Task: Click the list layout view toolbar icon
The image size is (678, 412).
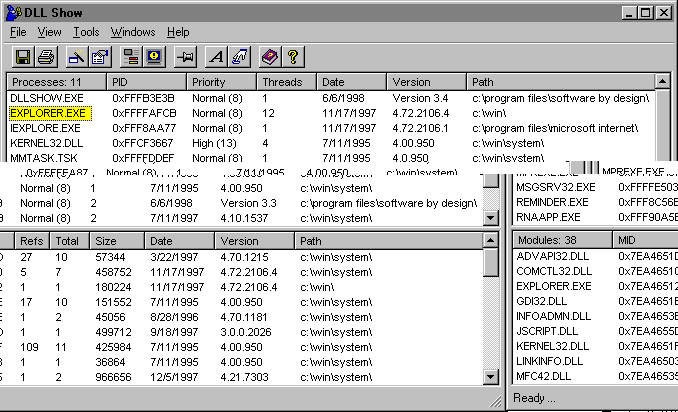Action: pyautogui.click(x=131, y=57)
